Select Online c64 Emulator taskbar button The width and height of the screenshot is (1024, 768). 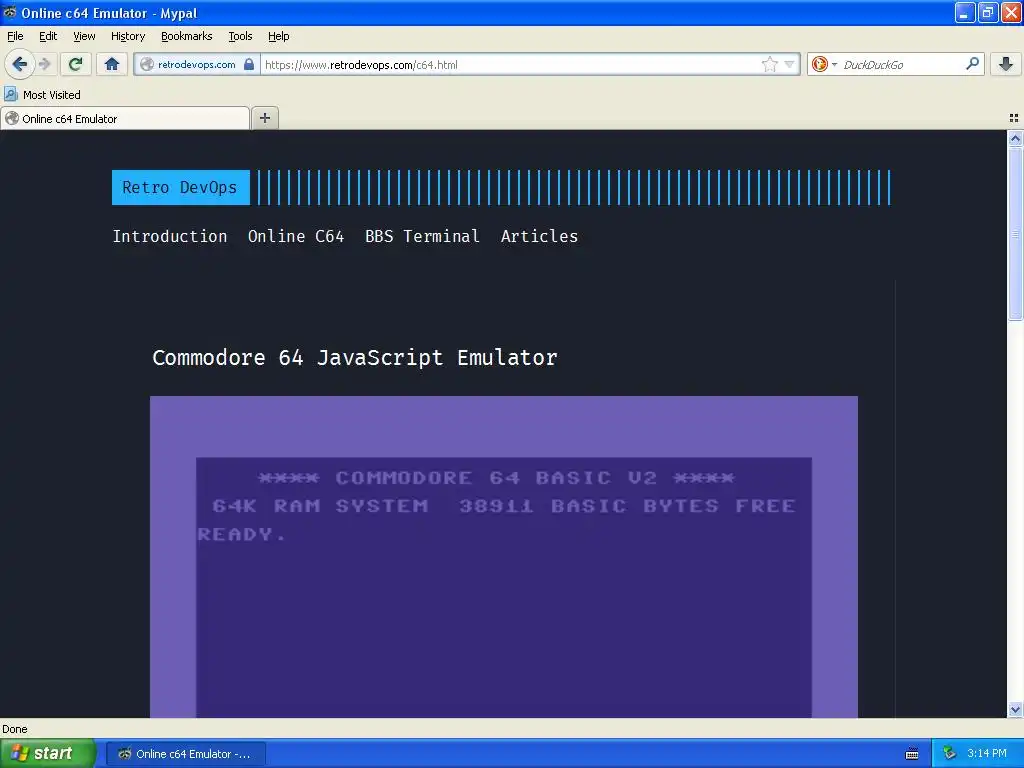click(186, 754)
